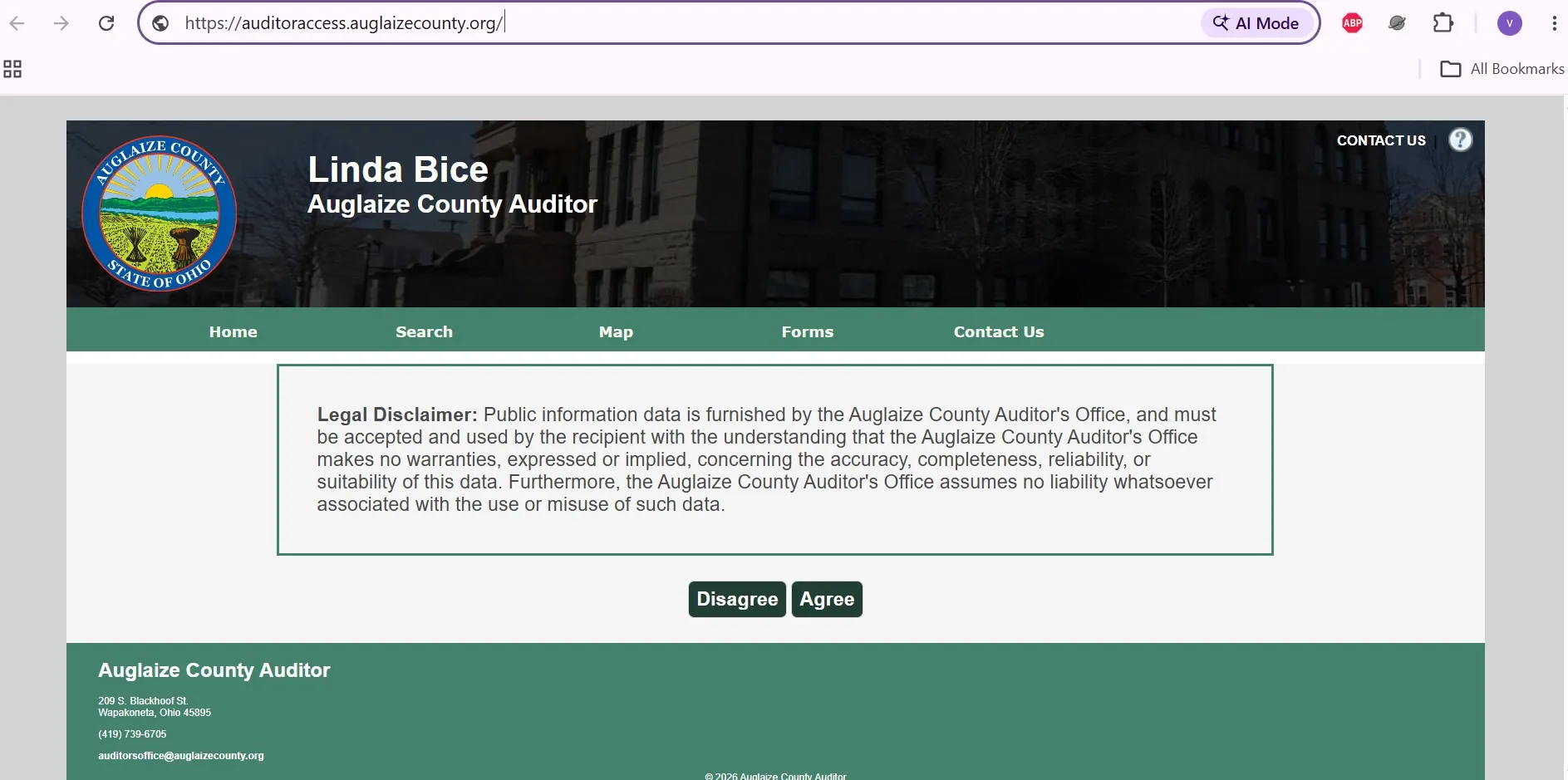The image size is (1568, 780).
Task: Go back with the browser back arrow
Action: pyautogui.click(x=17, y=23)
